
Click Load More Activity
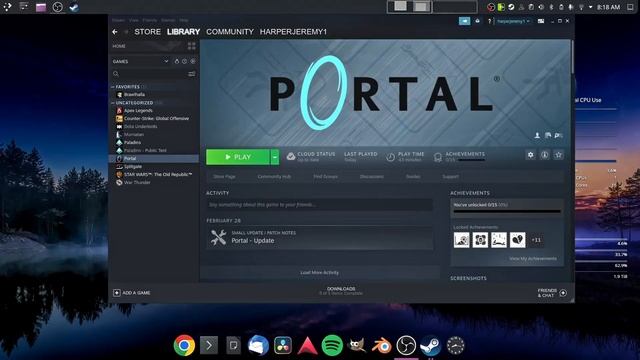click(320, 273)
